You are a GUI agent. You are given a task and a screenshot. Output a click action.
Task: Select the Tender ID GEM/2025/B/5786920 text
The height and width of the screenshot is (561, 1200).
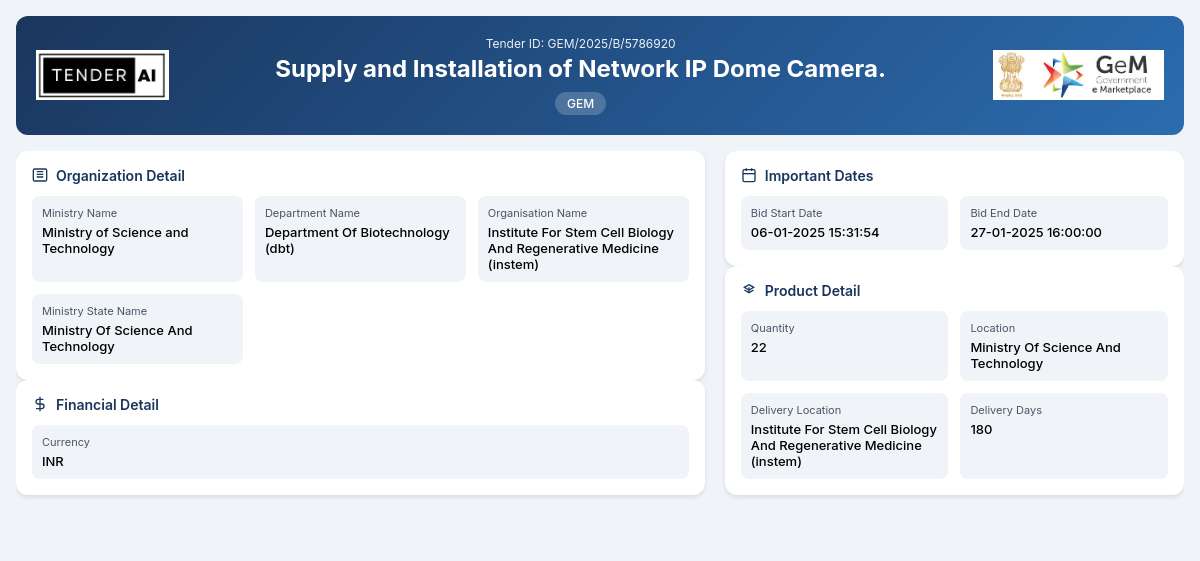coord(580,43)
